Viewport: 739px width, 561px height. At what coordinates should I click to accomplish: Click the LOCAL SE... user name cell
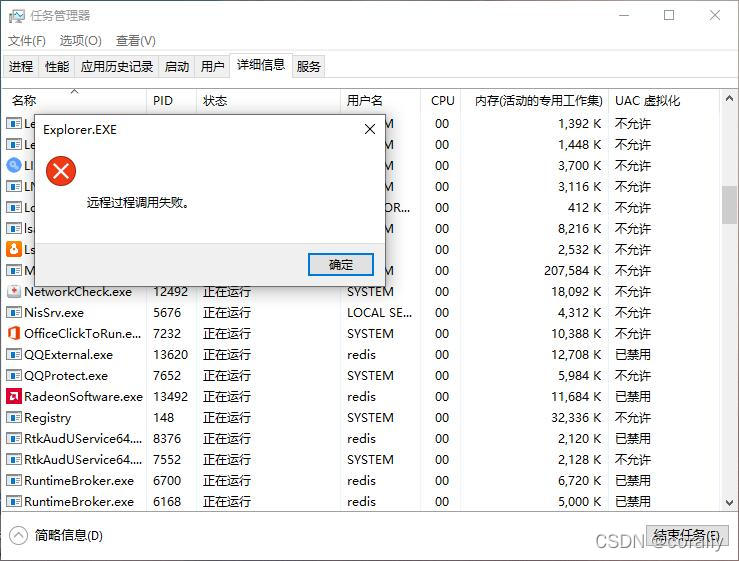tap(379, 313)
